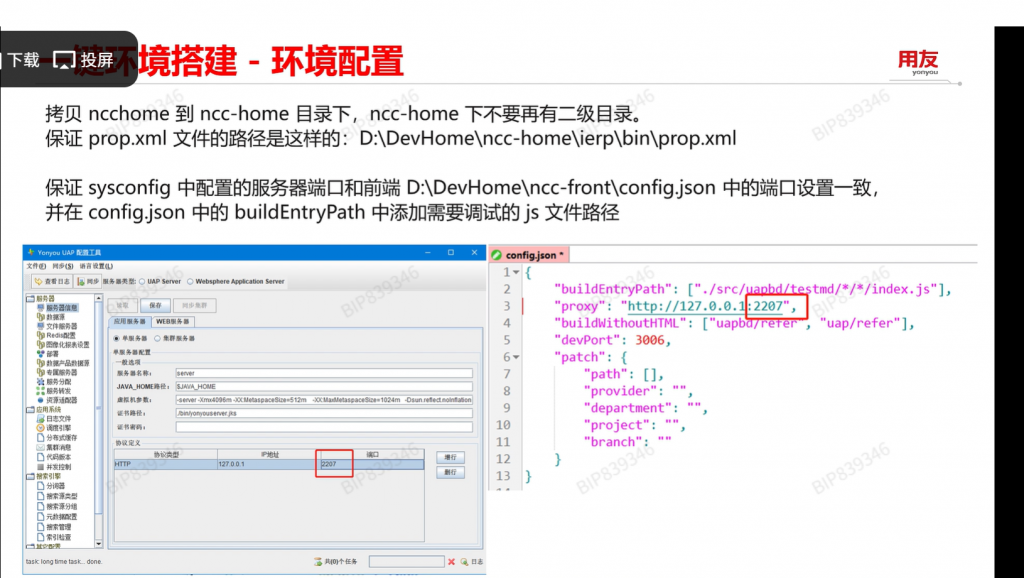Click the 投屏 screen cast icon

click(64, 60)
